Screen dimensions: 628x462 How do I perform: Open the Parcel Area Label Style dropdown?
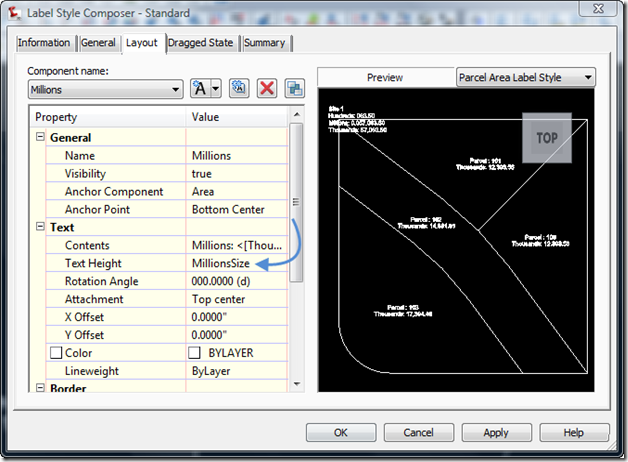pyautogui.click(x=587, y=77)
